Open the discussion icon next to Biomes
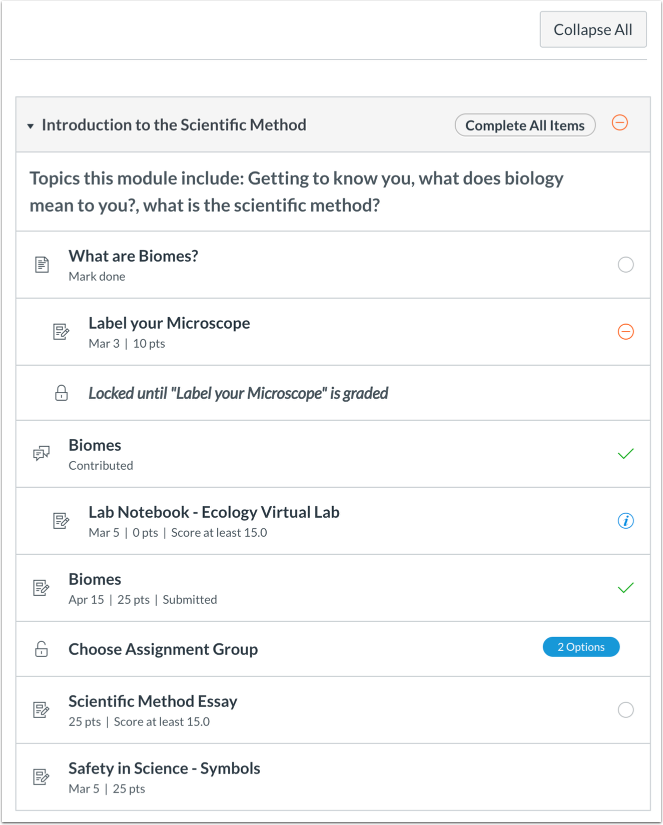 pyautogui.click(x=40, y=452)
